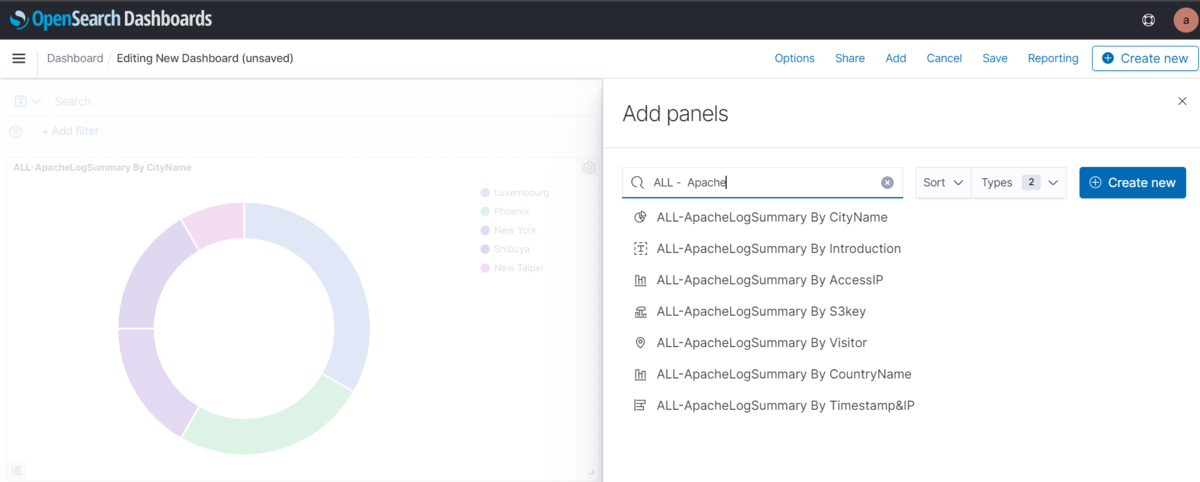
Task: Click the change filters icon
Action: click(x=16, y=131)
